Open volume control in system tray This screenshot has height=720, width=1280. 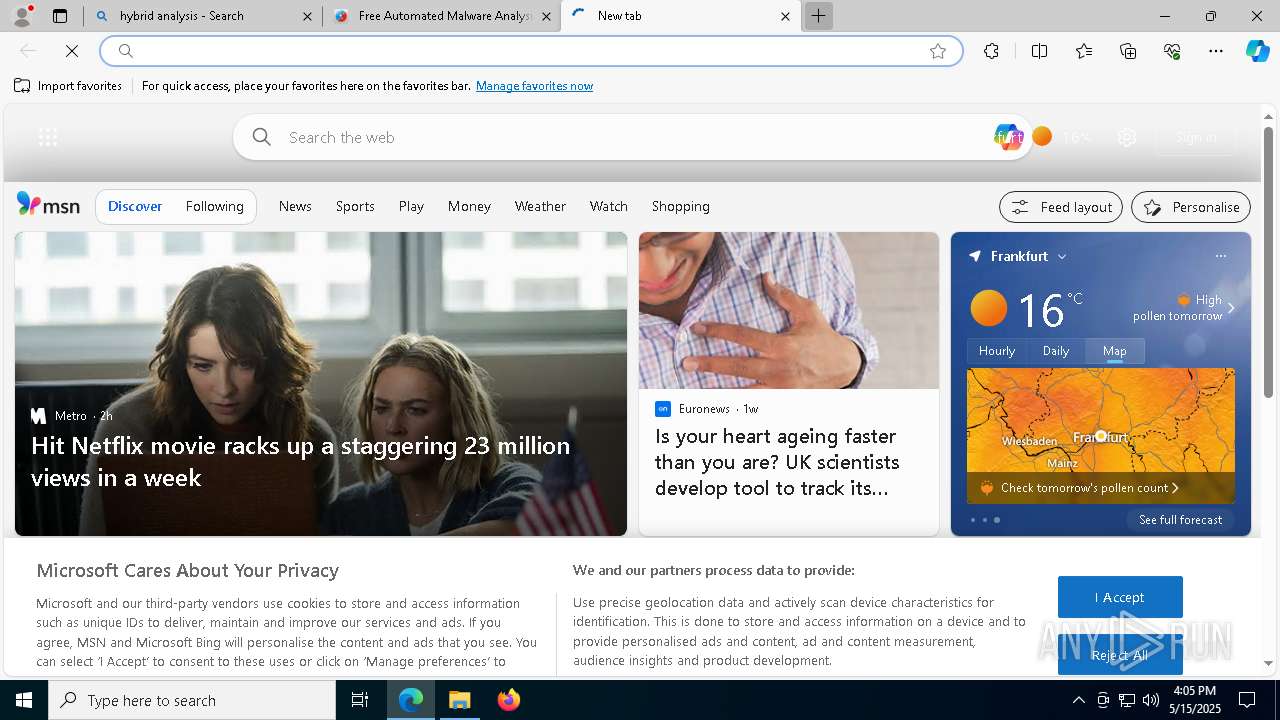pos(1151,700)
